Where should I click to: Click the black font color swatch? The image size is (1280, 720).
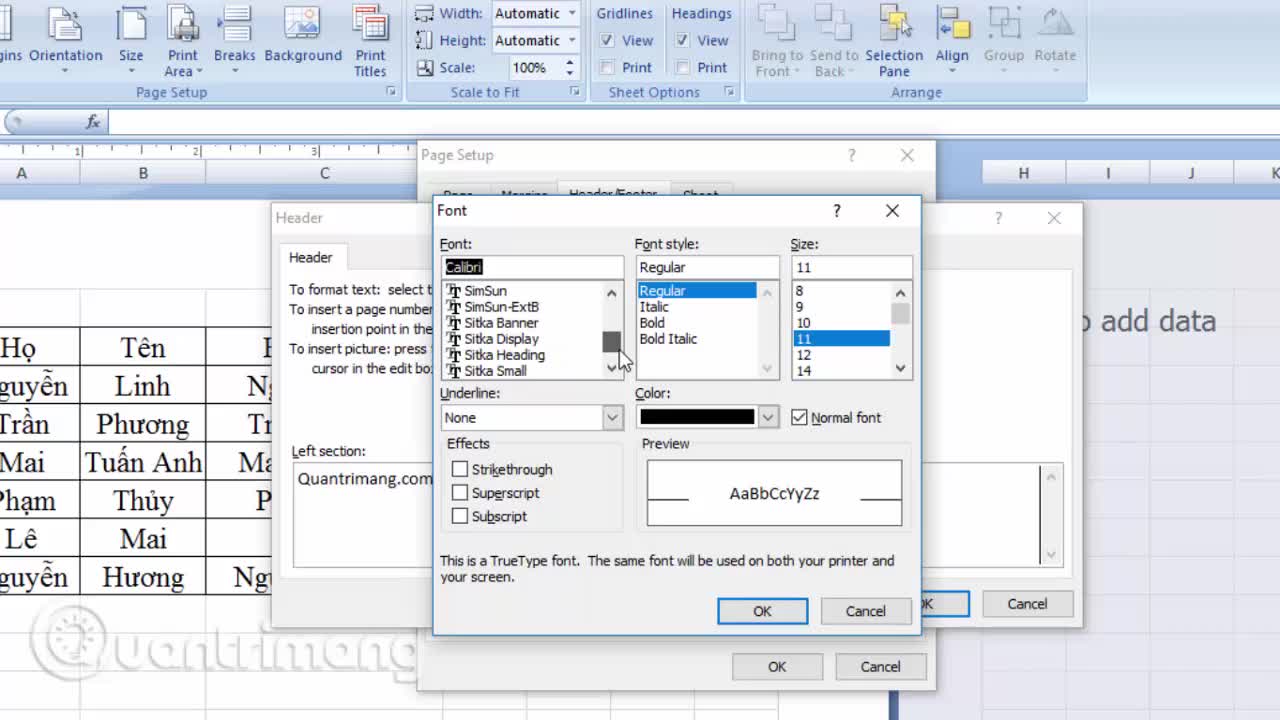(697, 417)
